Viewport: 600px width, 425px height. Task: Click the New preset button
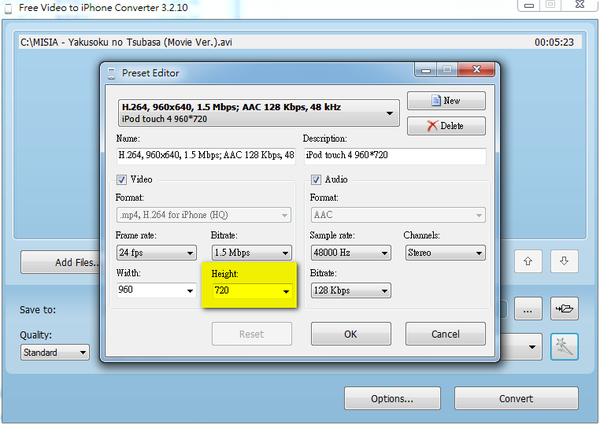[x=446, y=101]
